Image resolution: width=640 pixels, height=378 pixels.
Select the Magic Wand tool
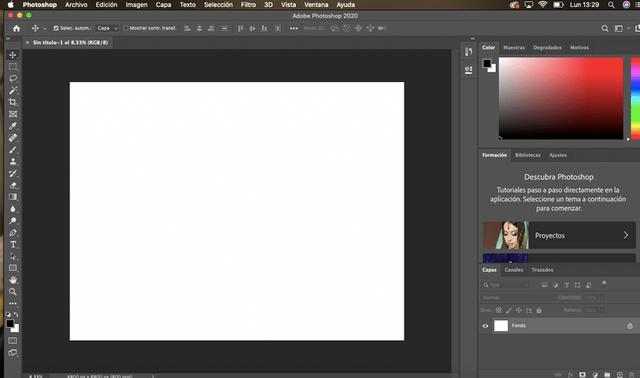[13, 90]
